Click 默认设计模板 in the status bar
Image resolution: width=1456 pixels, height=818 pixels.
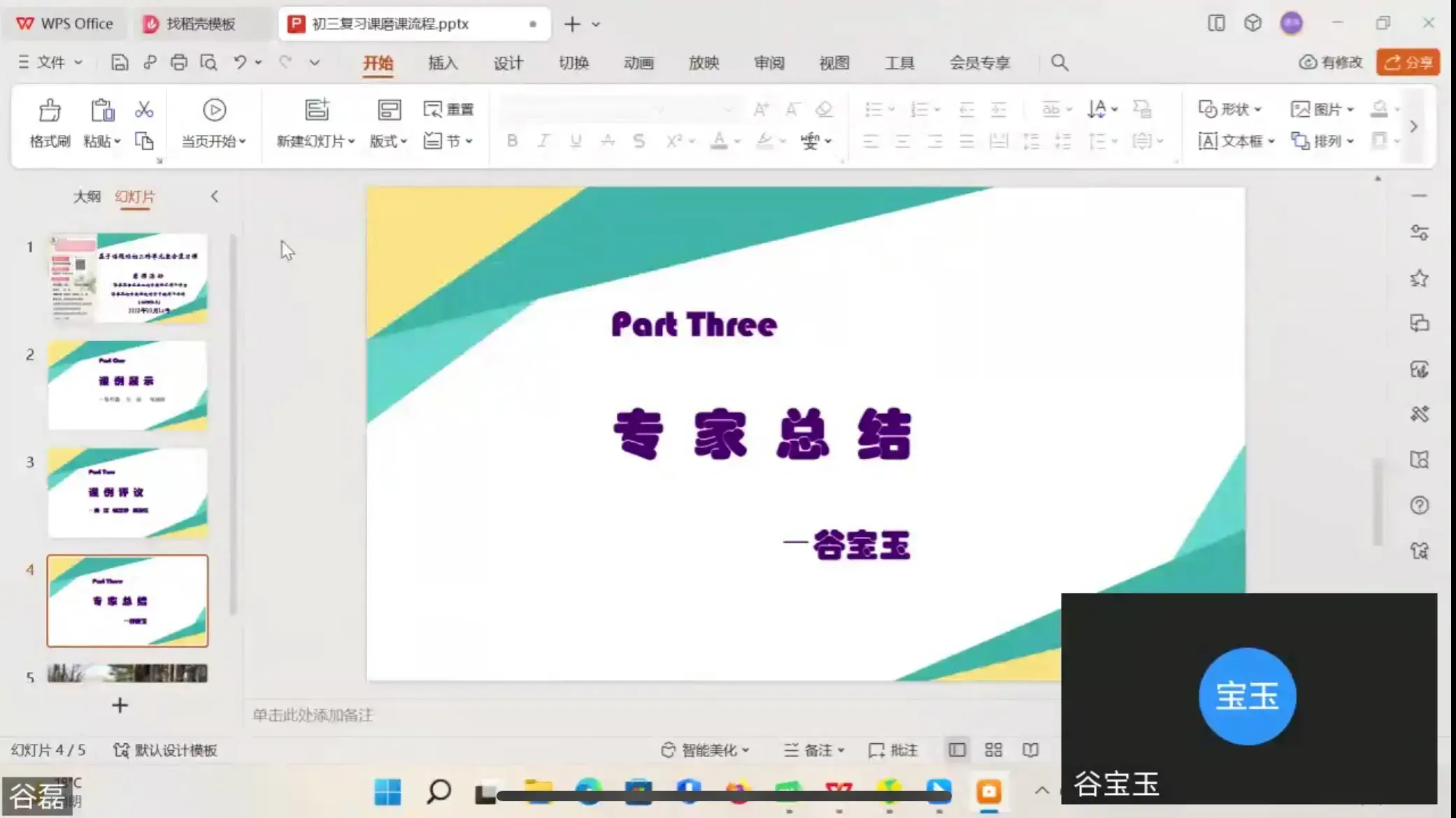(x=176, y=749)
